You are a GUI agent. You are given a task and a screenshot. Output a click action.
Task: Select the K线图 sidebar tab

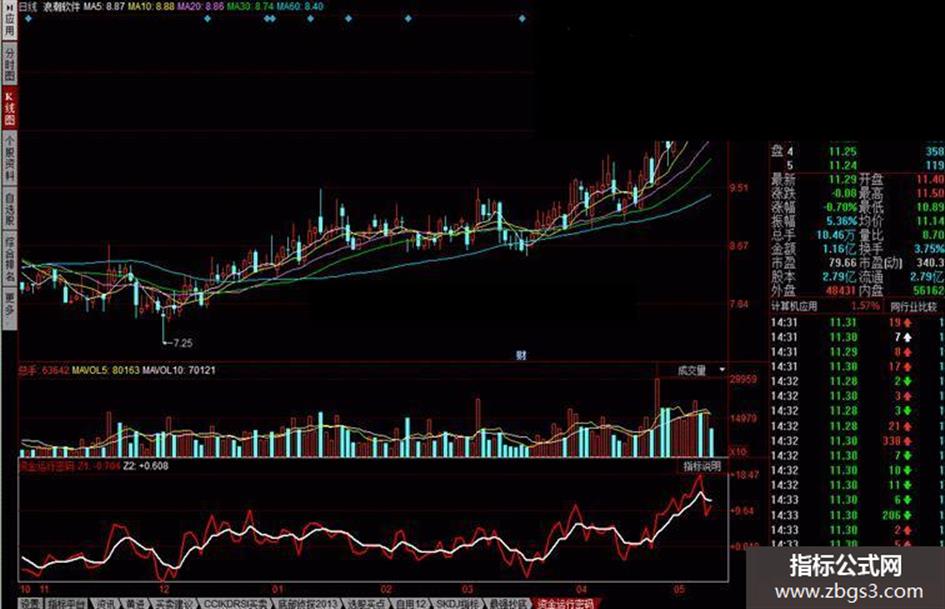pos(9,109)
